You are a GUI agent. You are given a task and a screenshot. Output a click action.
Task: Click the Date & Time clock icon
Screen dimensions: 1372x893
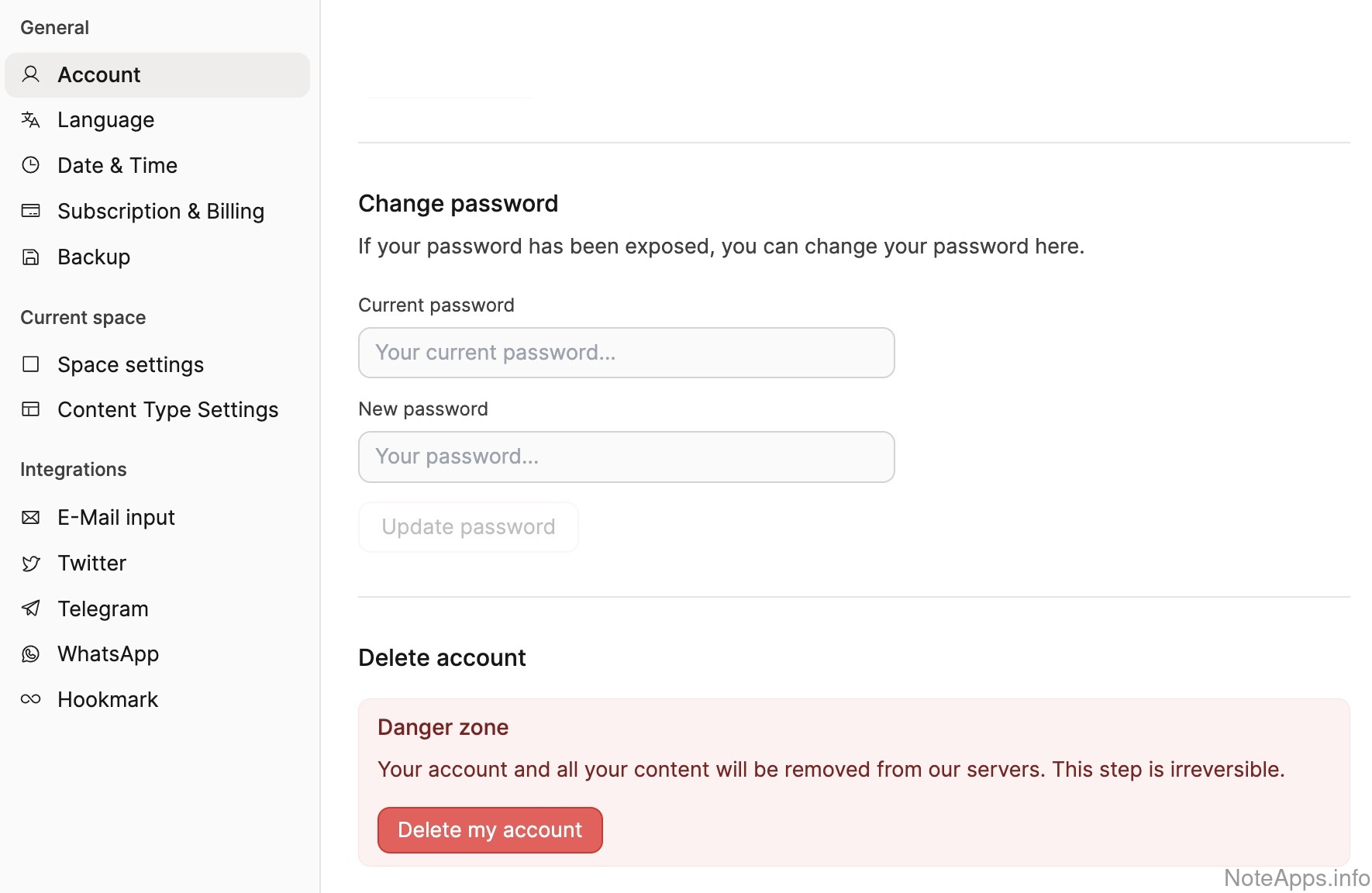31,165
